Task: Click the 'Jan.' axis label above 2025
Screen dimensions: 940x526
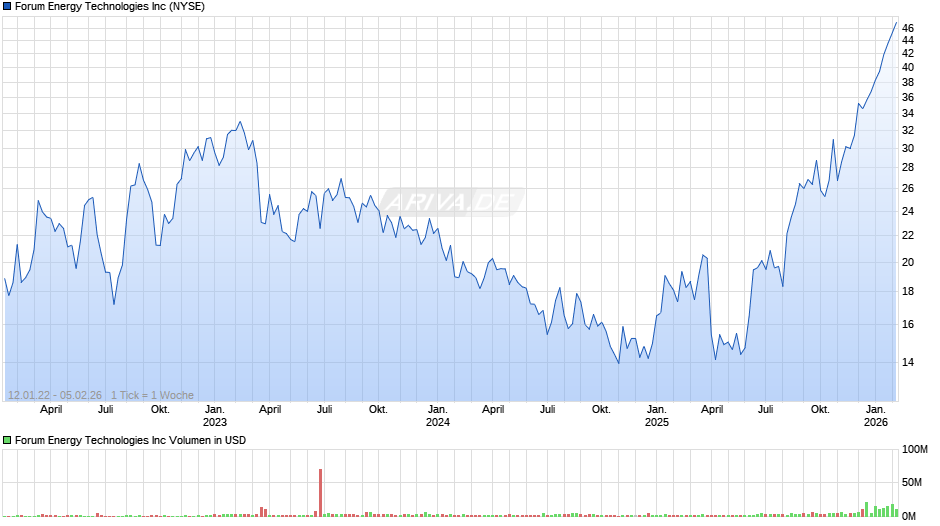Action: click(x=656, y=410)
